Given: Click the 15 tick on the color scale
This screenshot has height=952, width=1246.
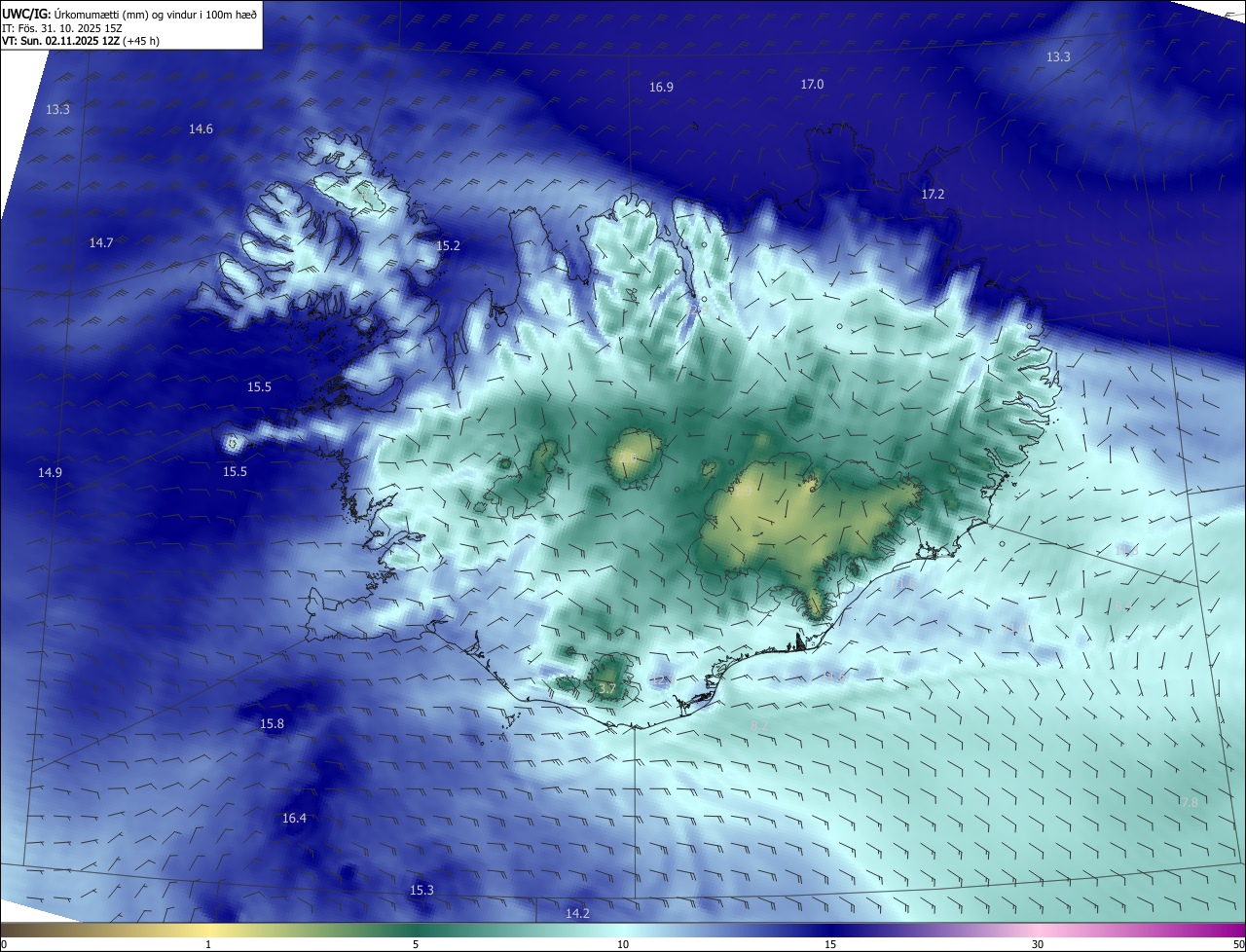Looking at the screenshot, I should 830,944.
